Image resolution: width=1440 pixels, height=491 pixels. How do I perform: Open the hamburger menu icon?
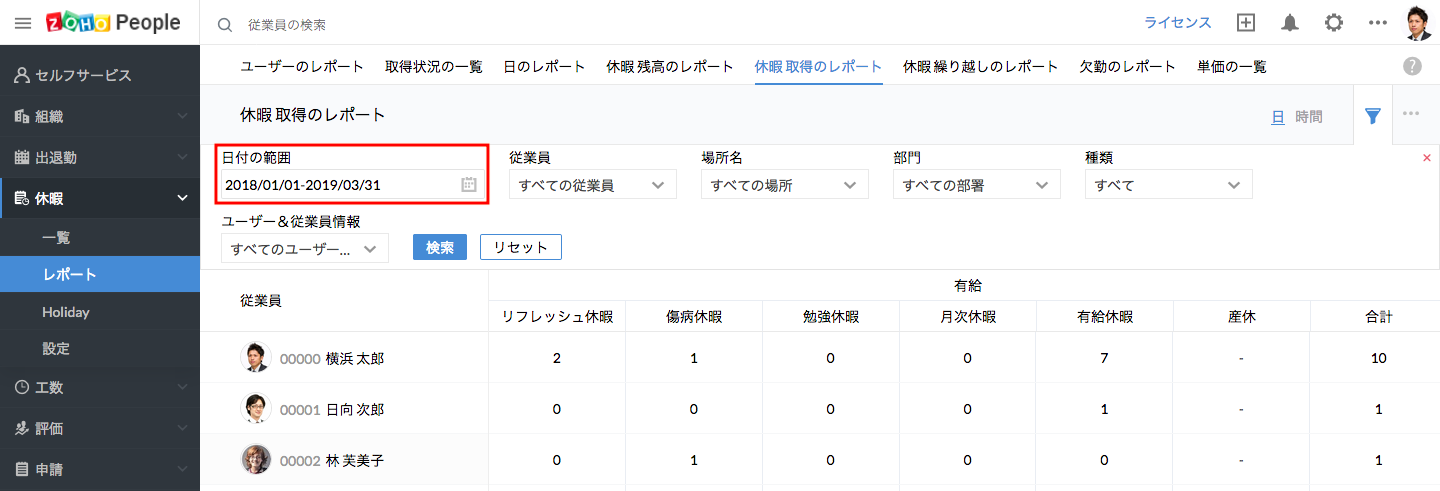[22, 23]
